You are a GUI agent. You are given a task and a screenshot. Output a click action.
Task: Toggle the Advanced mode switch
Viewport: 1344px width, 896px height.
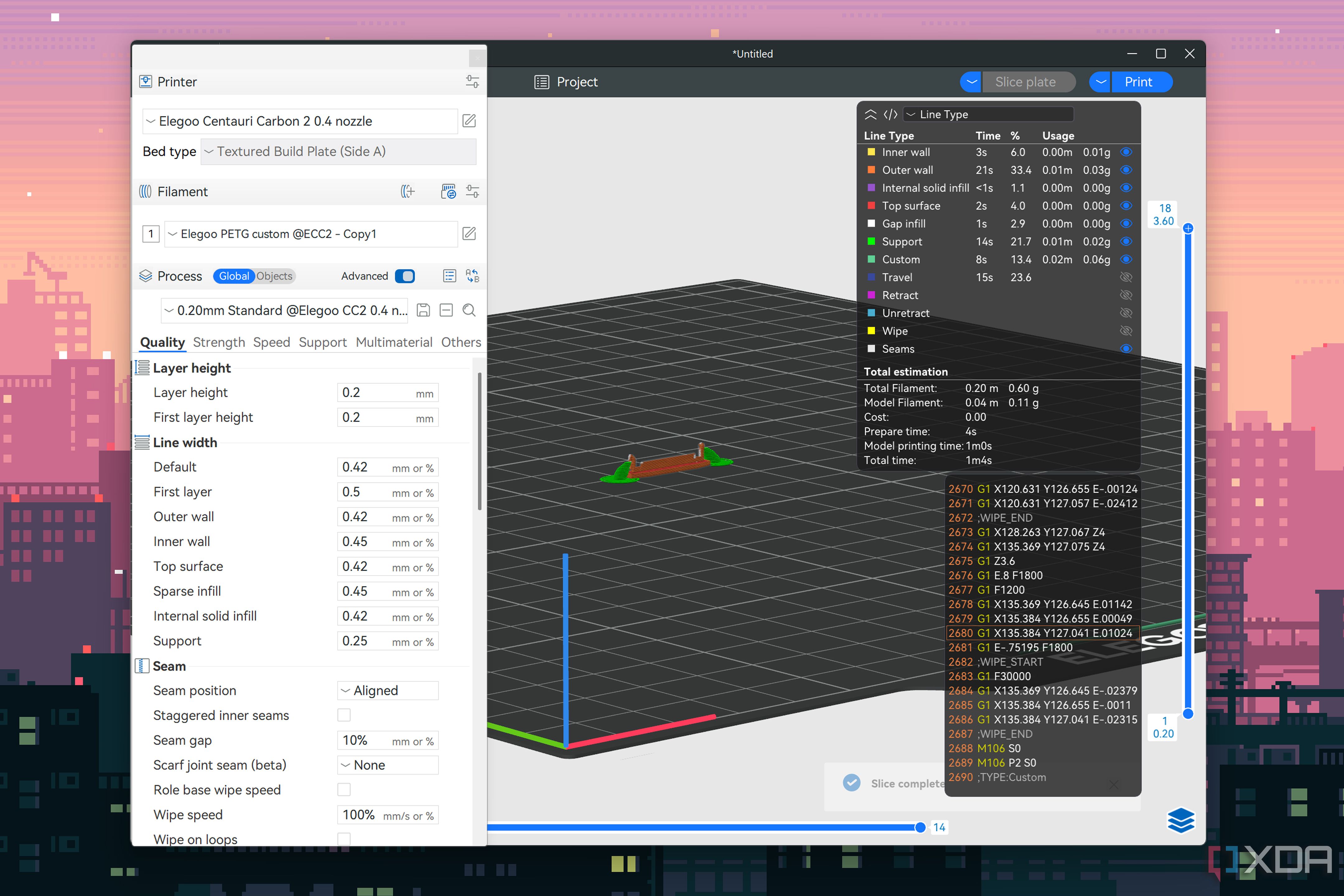coord(404,276)
